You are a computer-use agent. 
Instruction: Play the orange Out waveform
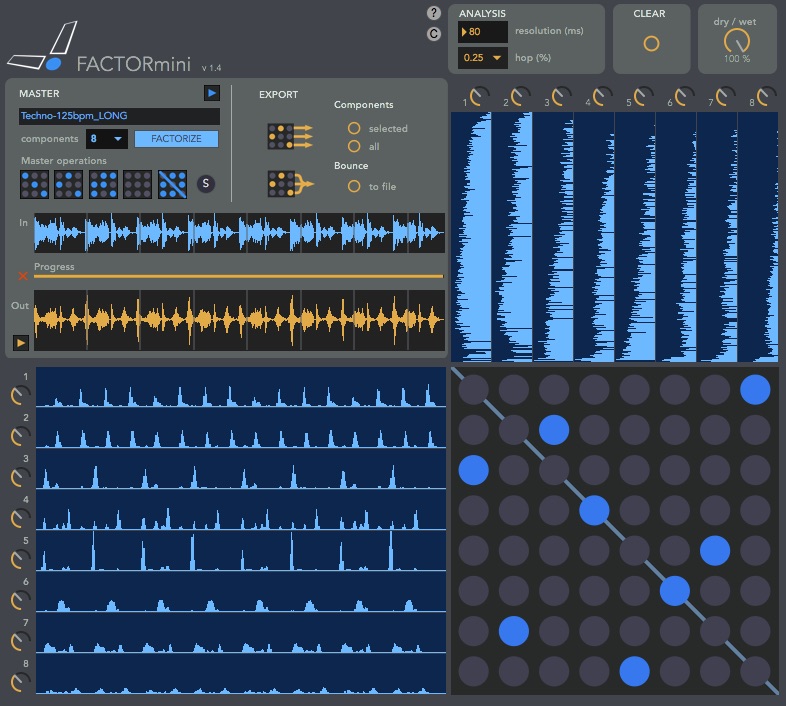pos(20,343)
